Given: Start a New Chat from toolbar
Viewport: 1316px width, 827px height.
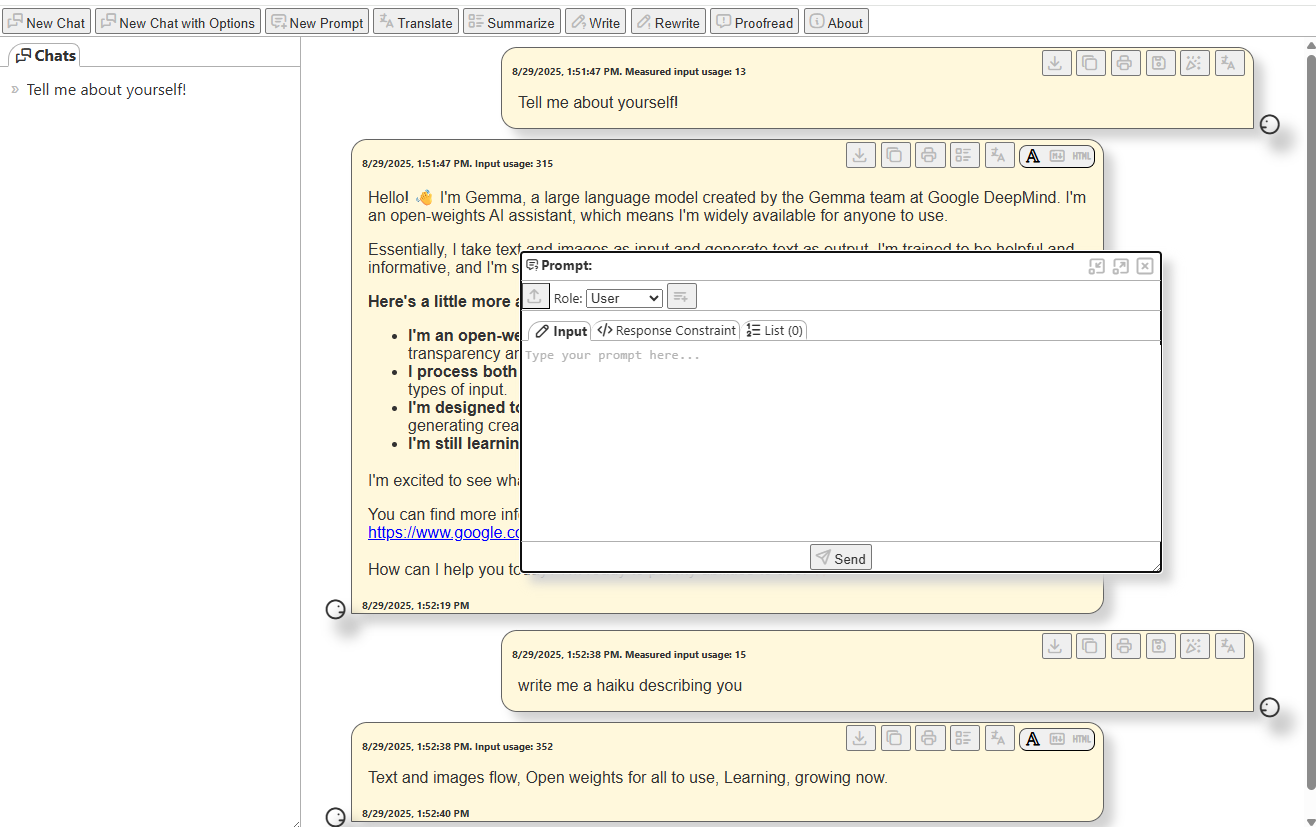Looking at the screenshot, I should tap(46, 22).
